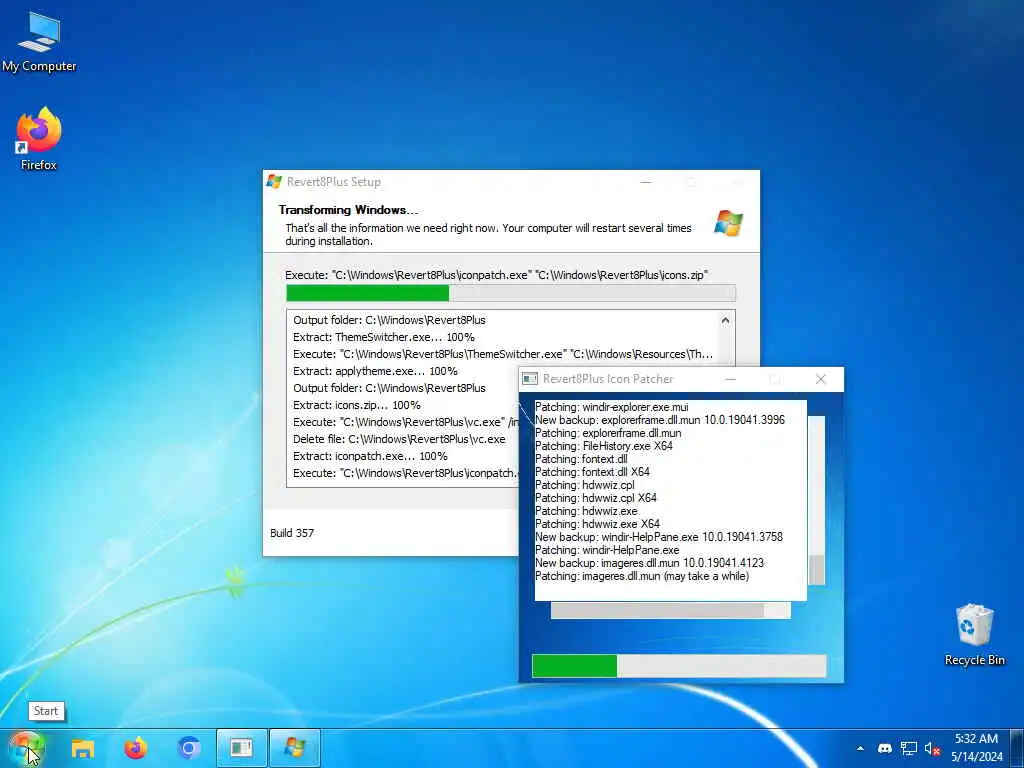Close the Revert8Plus Icon Patcher window
This screenshot has width=1024, height=768.
click(821, 379)
